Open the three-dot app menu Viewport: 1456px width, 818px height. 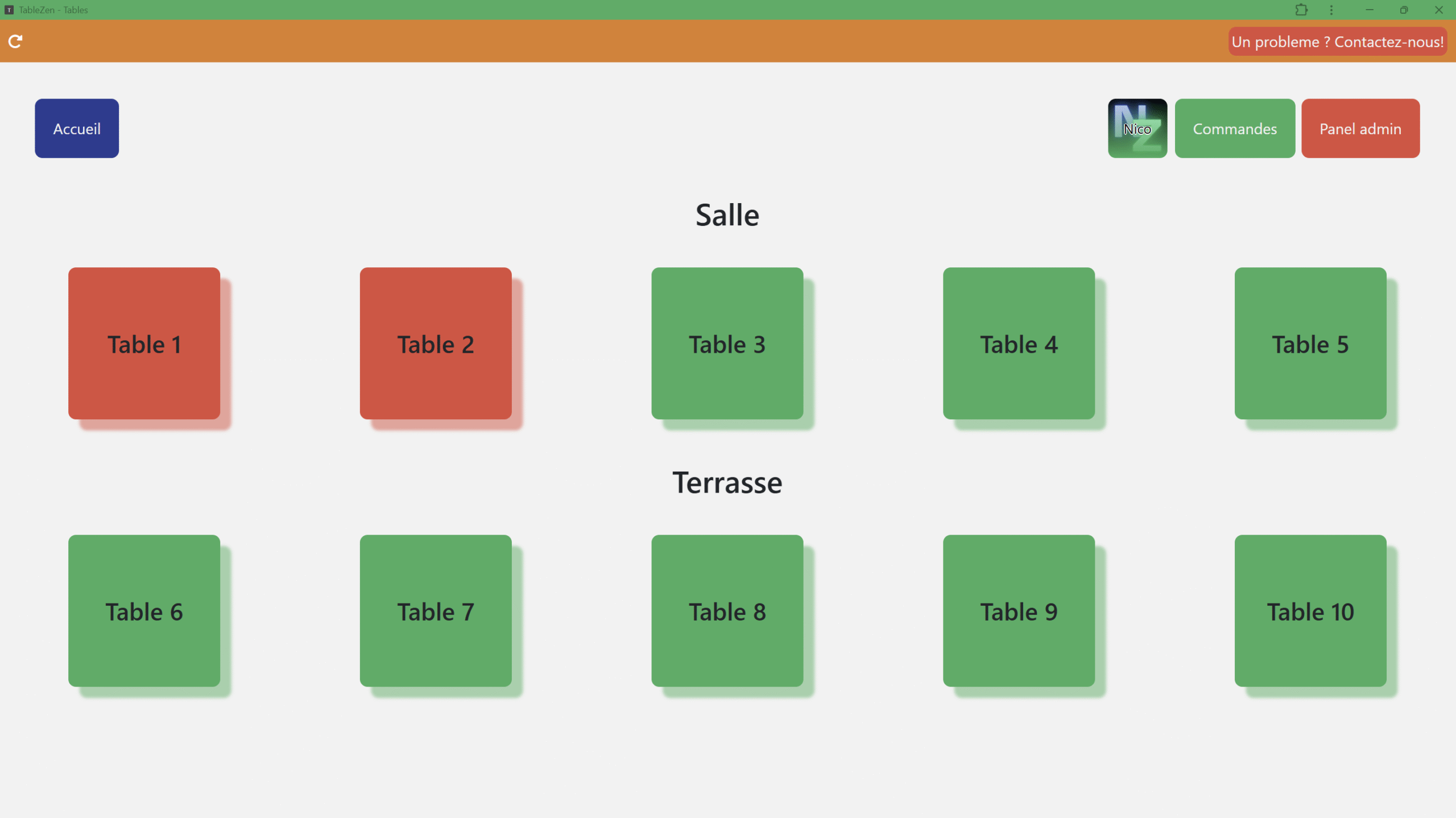pos(1331,10)
